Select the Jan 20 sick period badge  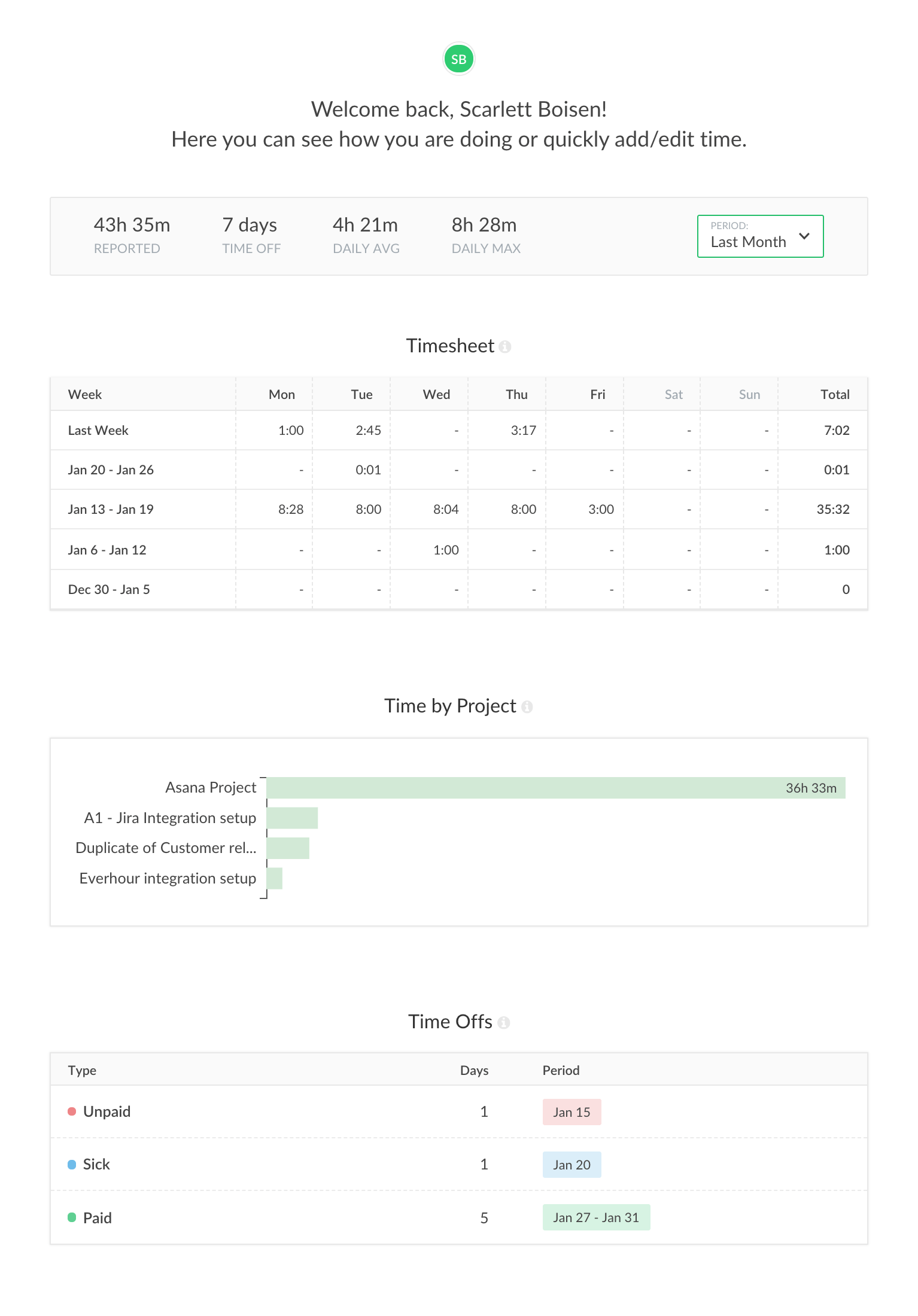click(x=572, y=1165)
